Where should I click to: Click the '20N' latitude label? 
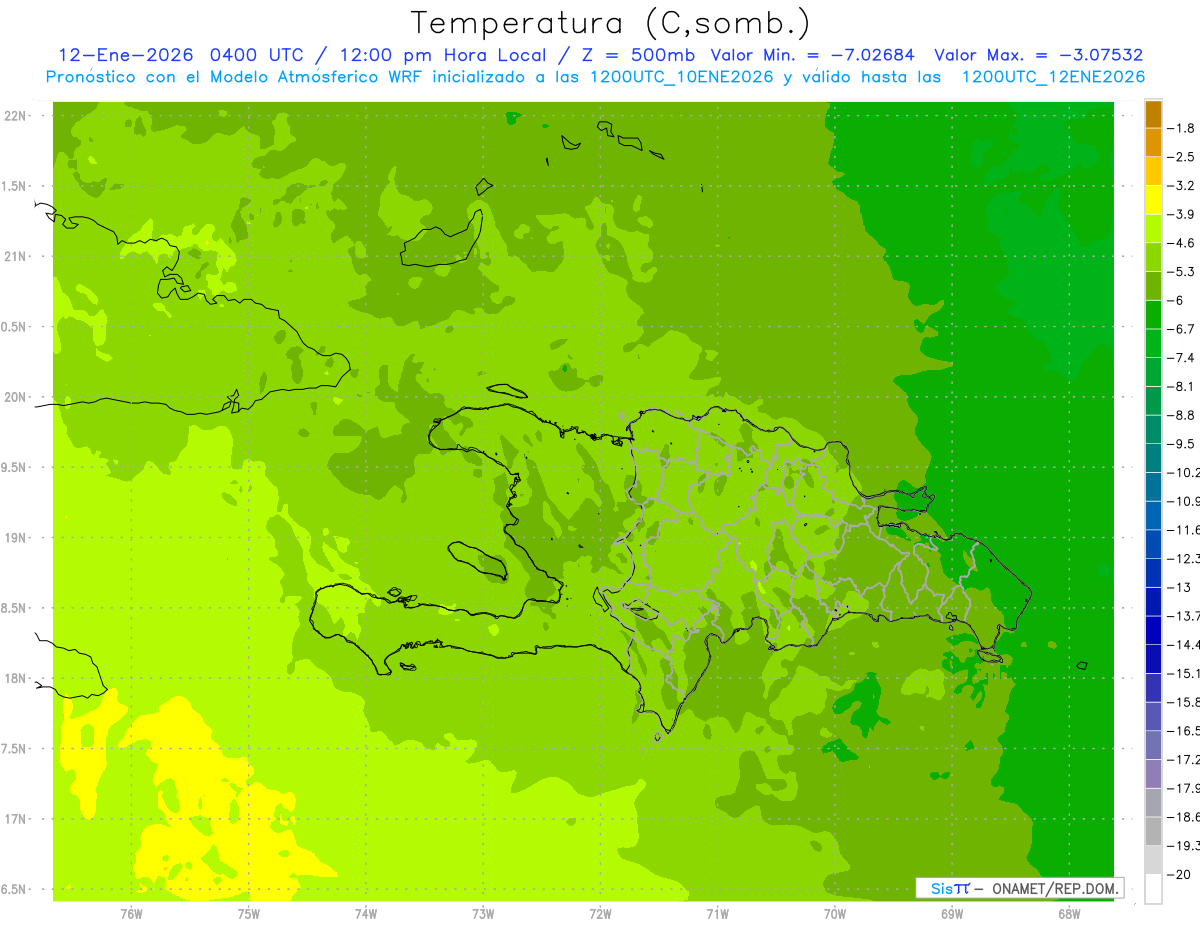click(15, 397)
